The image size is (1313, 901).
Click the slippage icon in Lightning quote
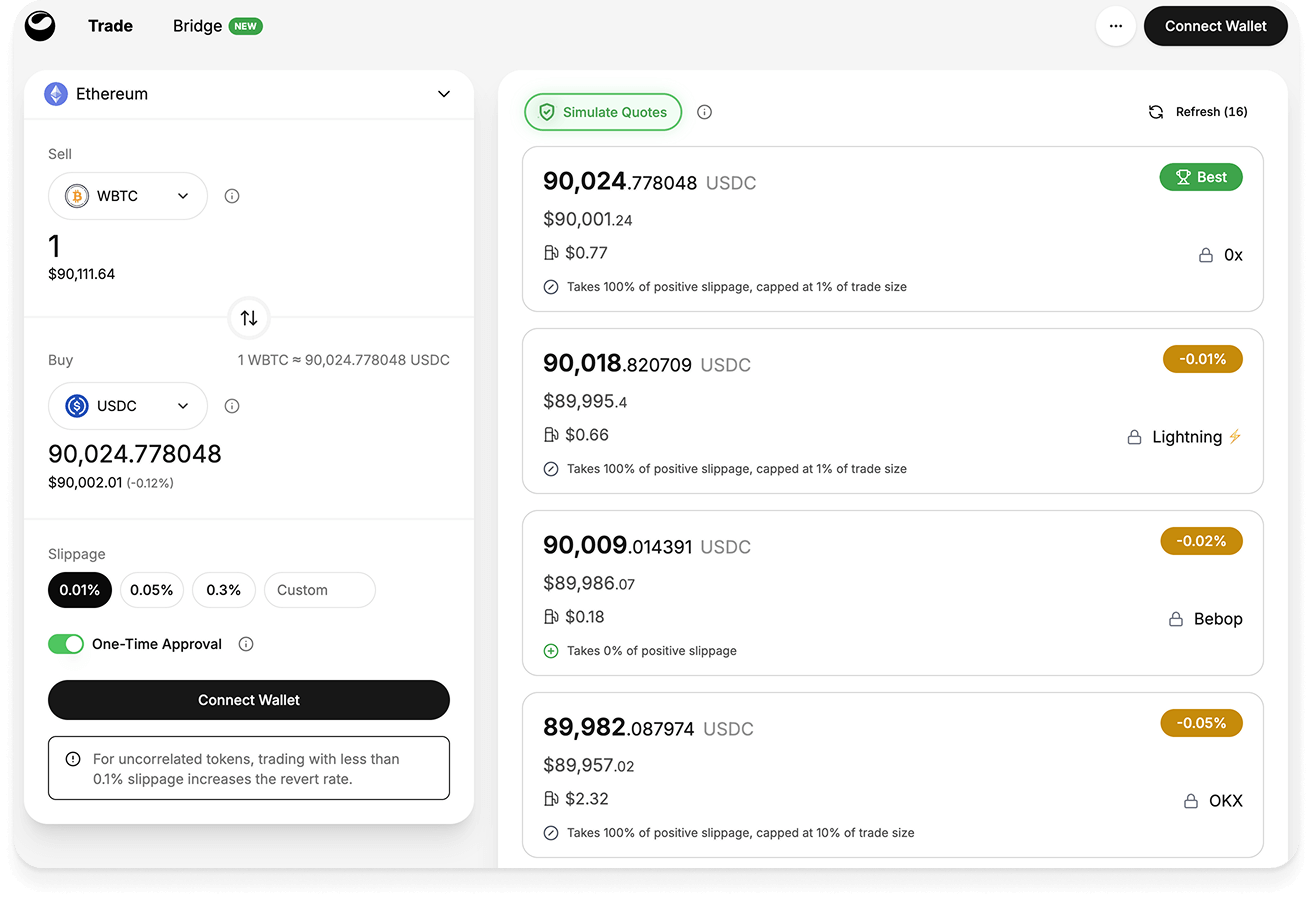tap(551, 469)
